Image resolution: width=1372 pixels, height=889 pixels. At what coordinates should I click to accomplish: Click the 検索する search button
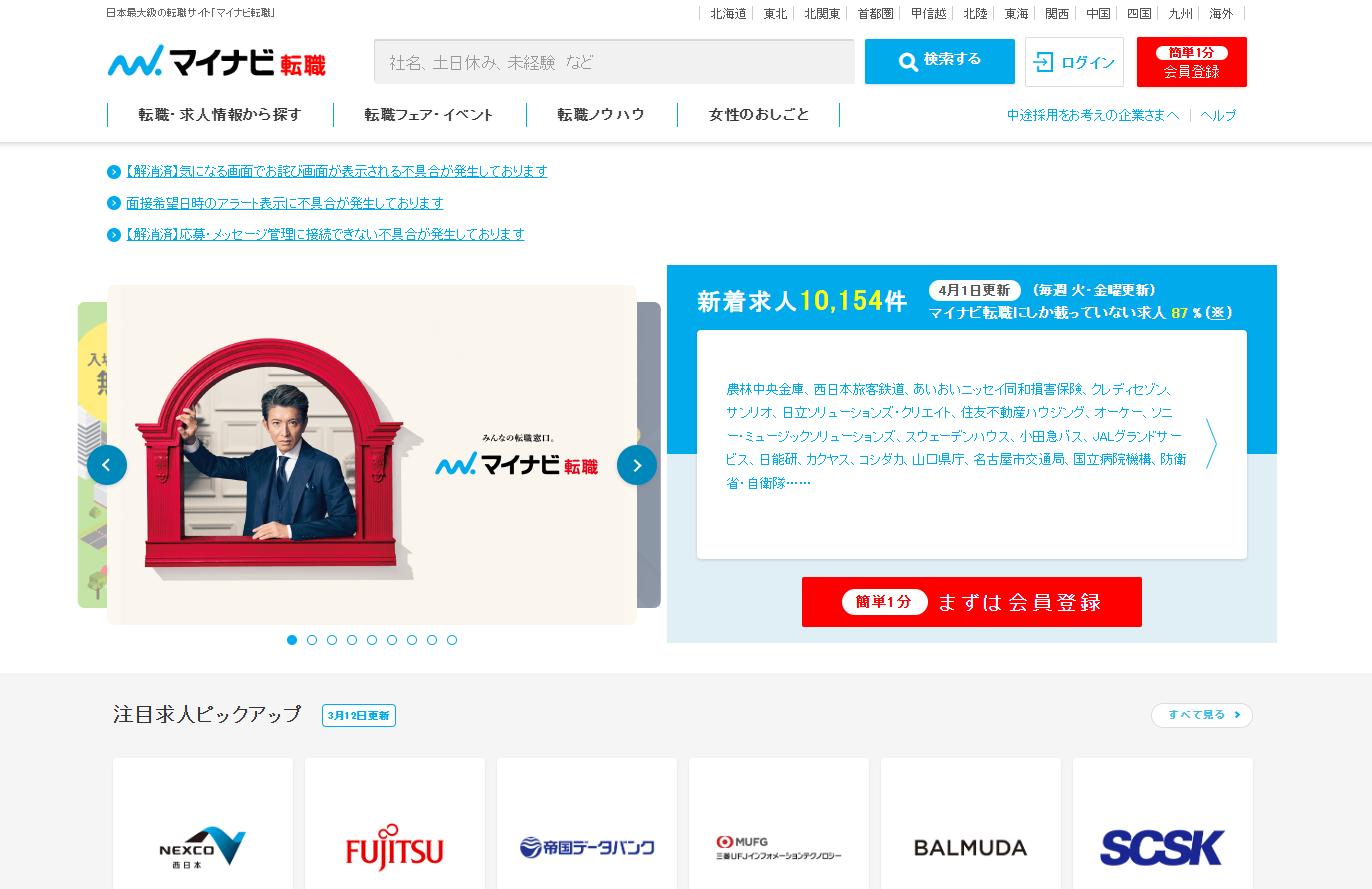click(940, 62)
